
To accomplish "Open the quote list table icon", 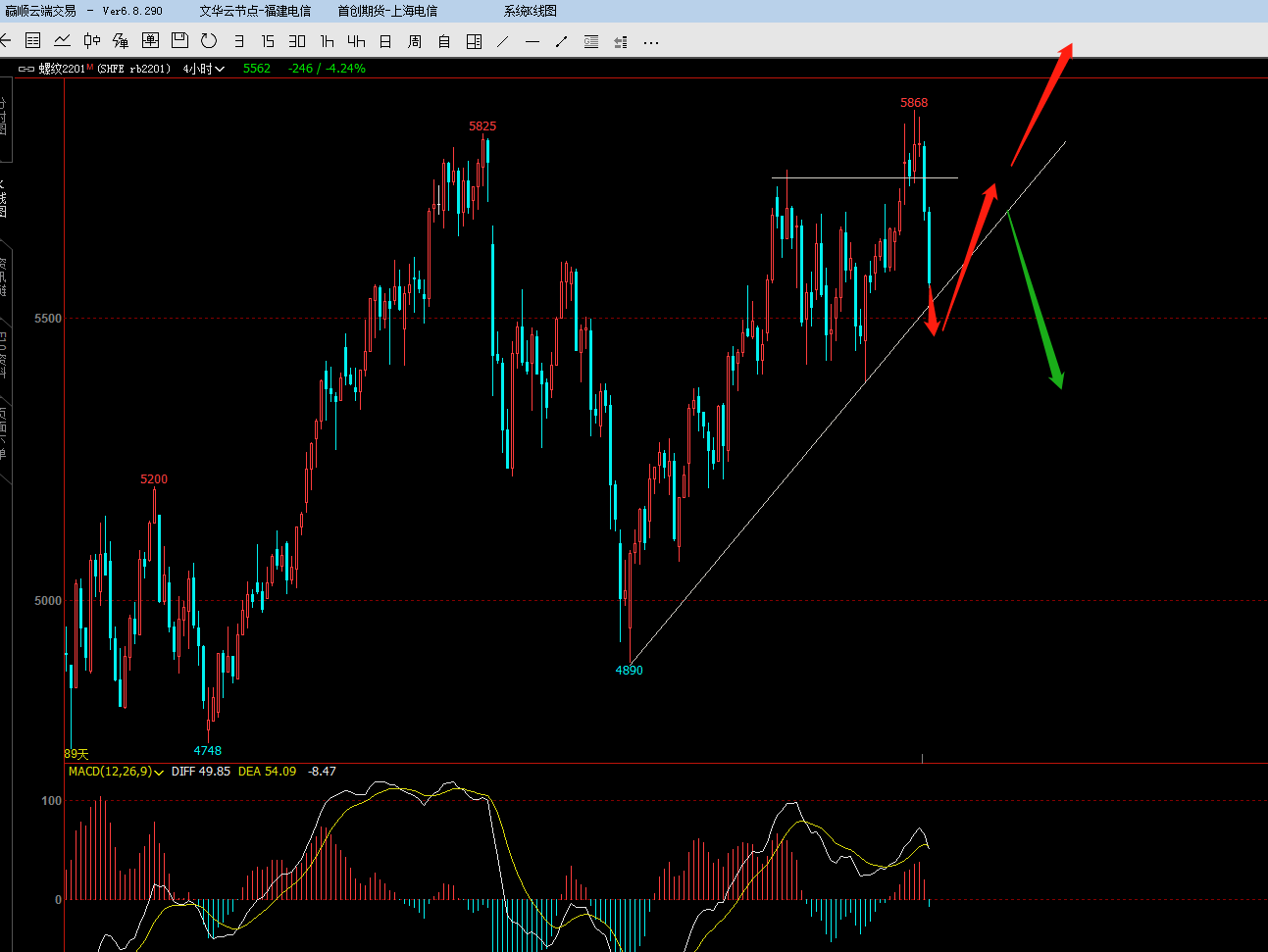I will point(32,41).
